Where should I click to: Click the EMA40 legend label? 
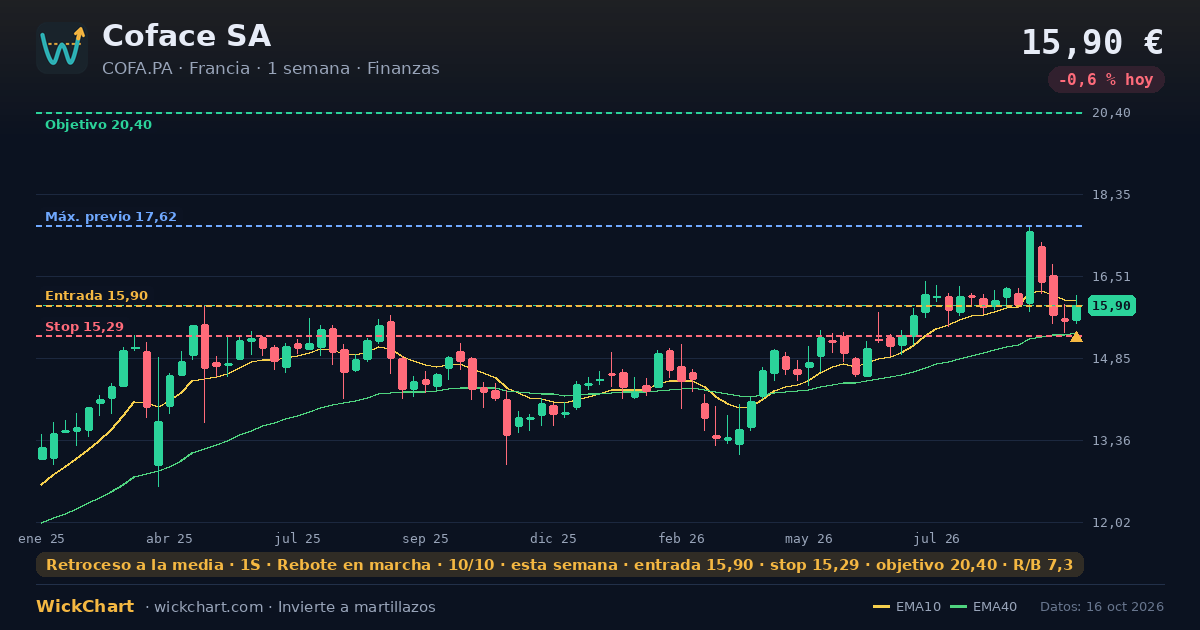click(x=995, y=607)
